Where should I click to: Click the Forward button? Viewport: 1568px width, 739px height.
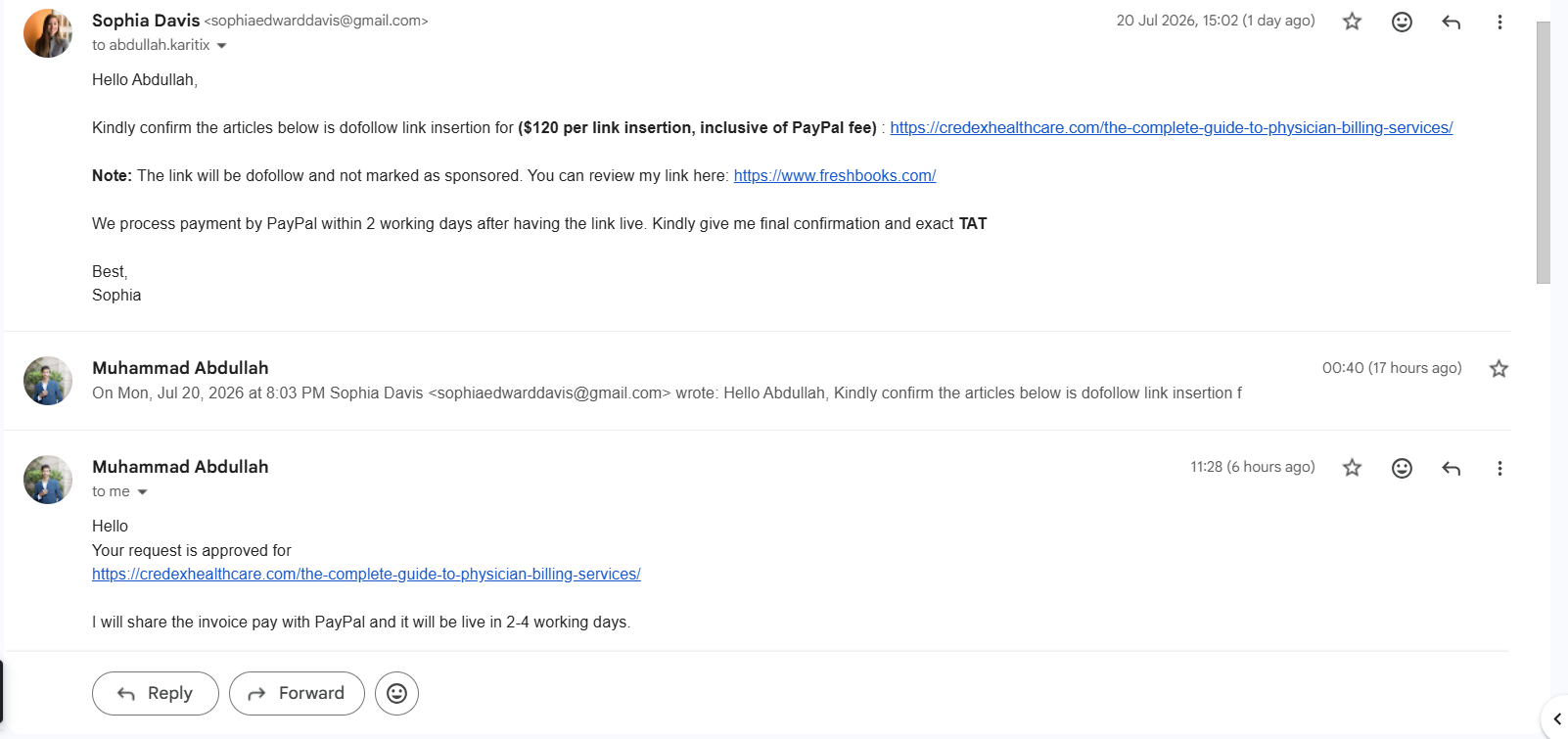(x=297, y=693)
